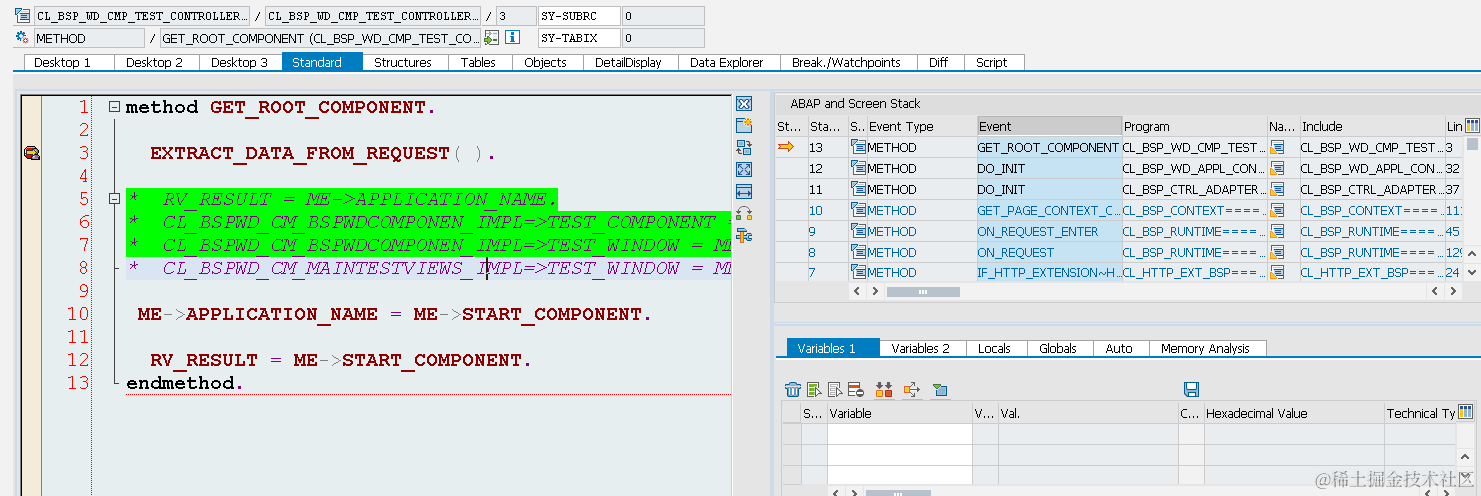Screen dimensions: 1481x496
Task: Click the orange double-arrow icon in variables toolbar
Action: tap(884, 389)
